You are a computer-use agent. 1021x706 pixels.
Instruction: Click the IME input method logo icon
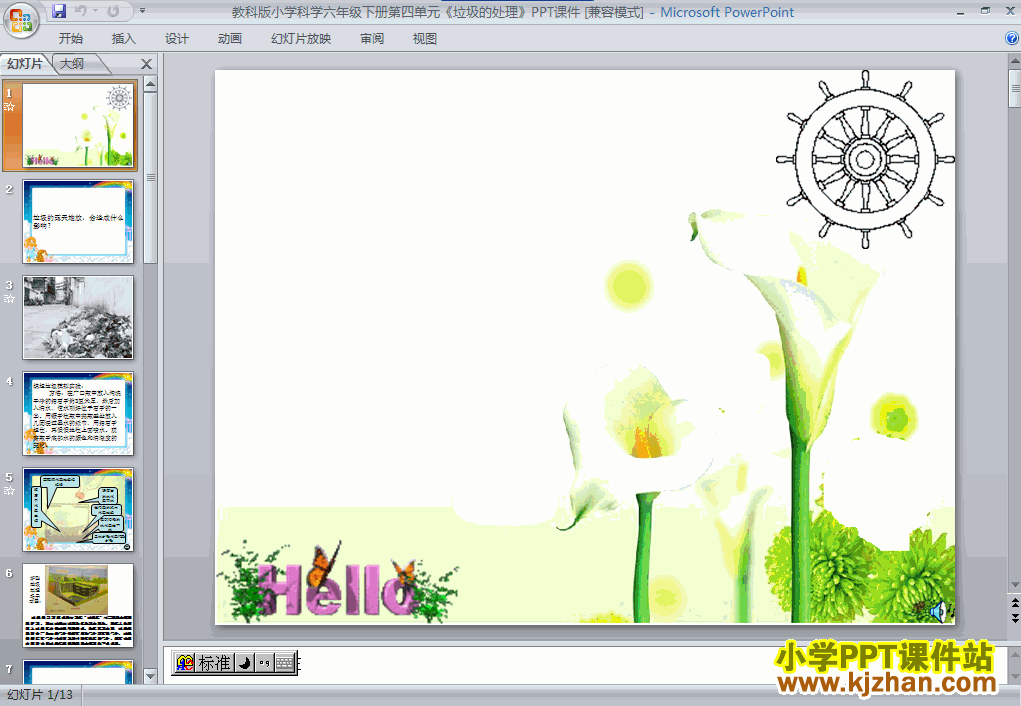point(185,663)
